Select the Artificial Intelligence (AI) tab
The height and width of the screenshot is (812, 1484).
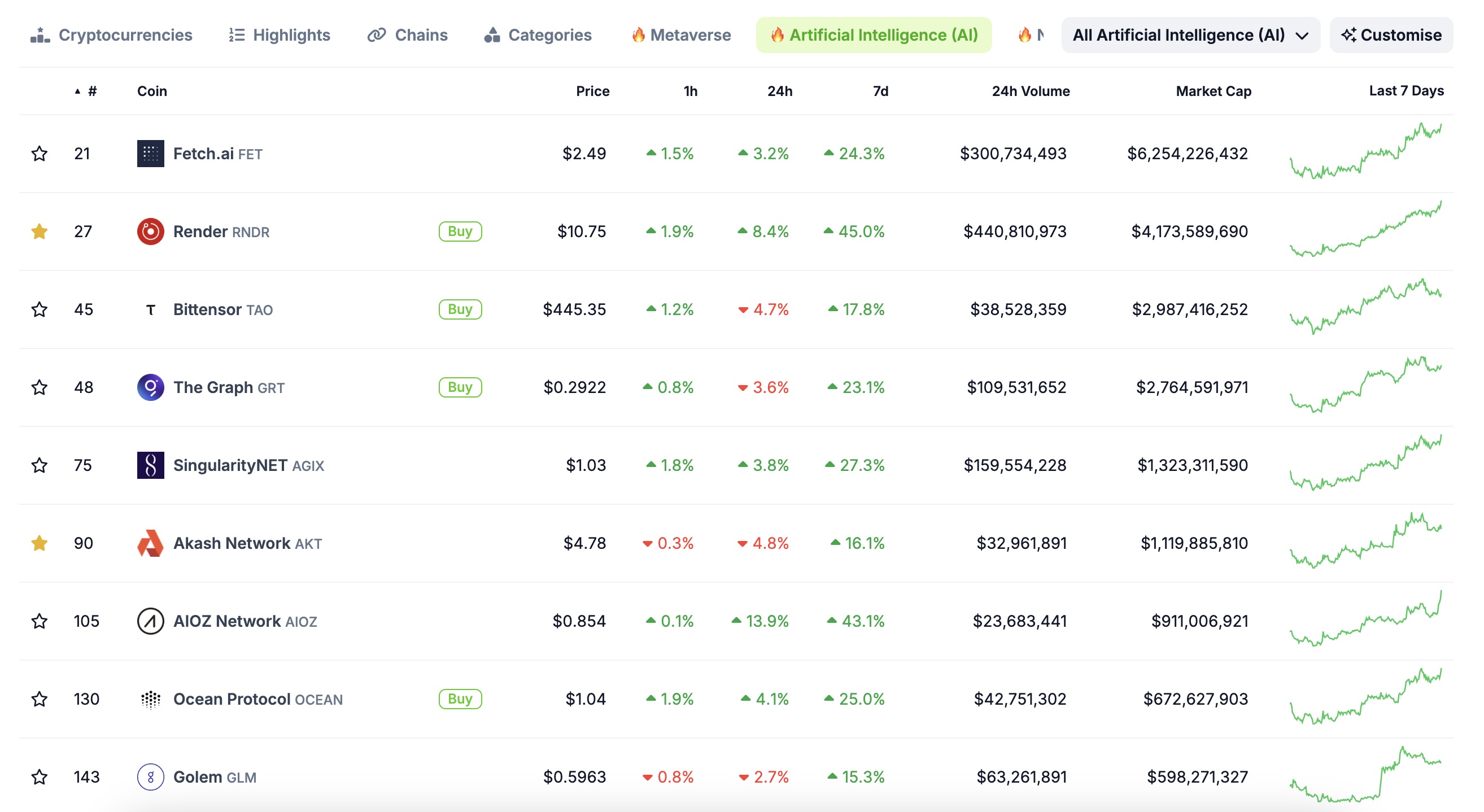(874, 35)
